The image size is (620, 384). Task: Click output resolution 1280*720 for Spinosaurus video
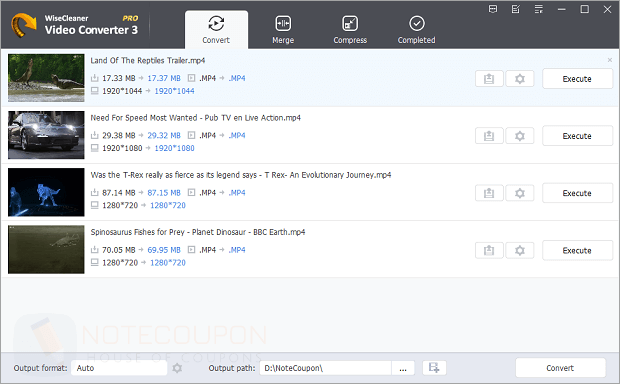click(x=168, y=263)
